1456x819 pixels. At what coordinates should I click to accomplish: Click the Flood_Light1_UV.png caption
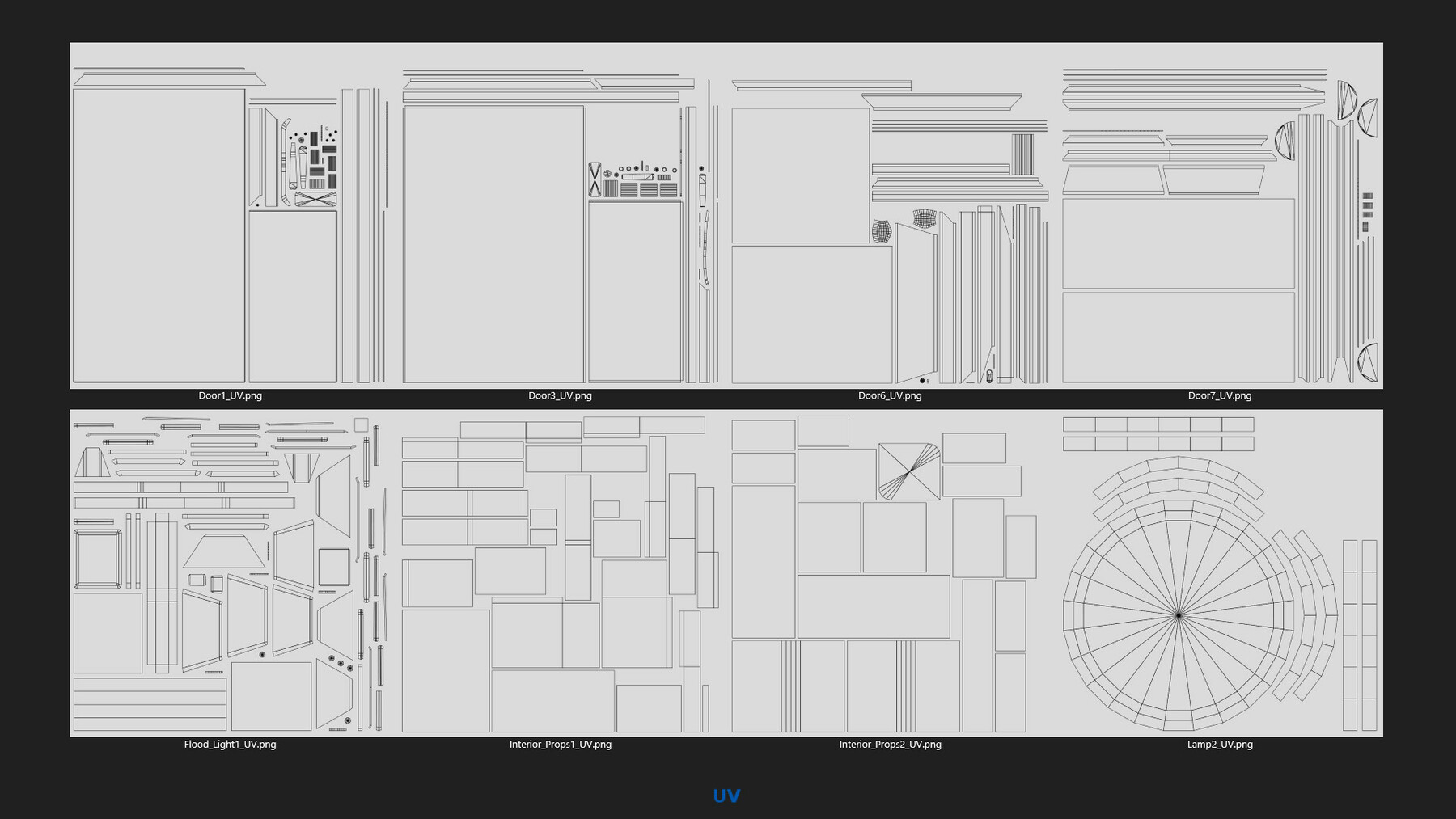coord(230,744)
